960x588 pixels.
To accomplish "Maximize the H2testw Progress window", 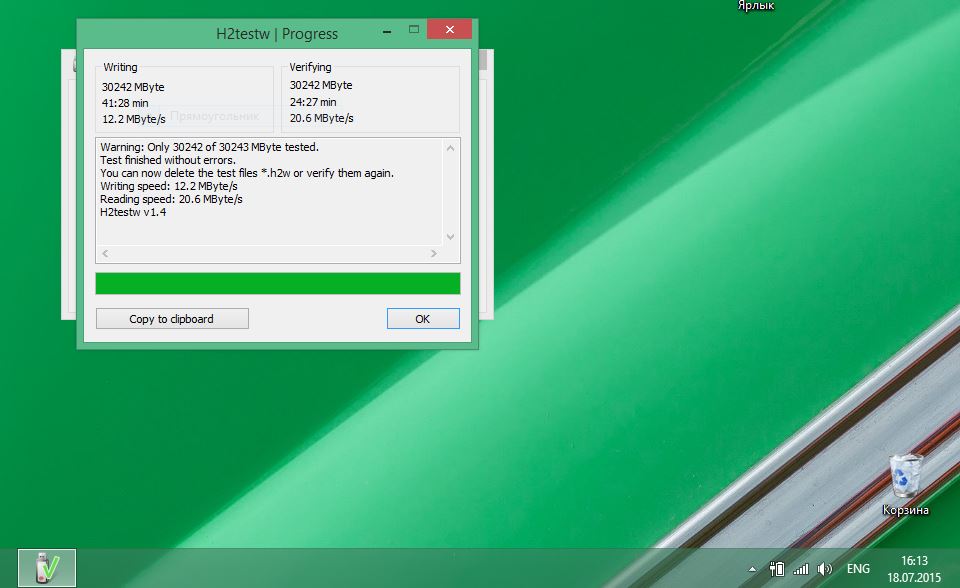I will coord(414,29).
